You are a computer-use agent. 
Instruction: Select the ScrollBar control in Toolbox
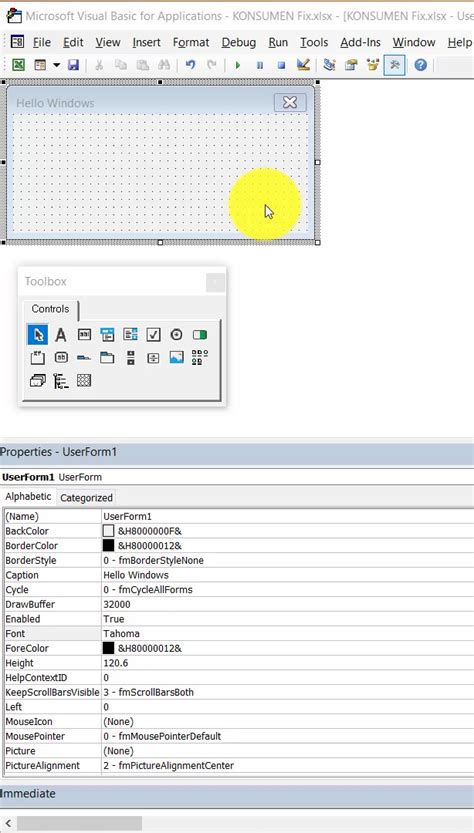pyautogui.click(x=131, y=358)
